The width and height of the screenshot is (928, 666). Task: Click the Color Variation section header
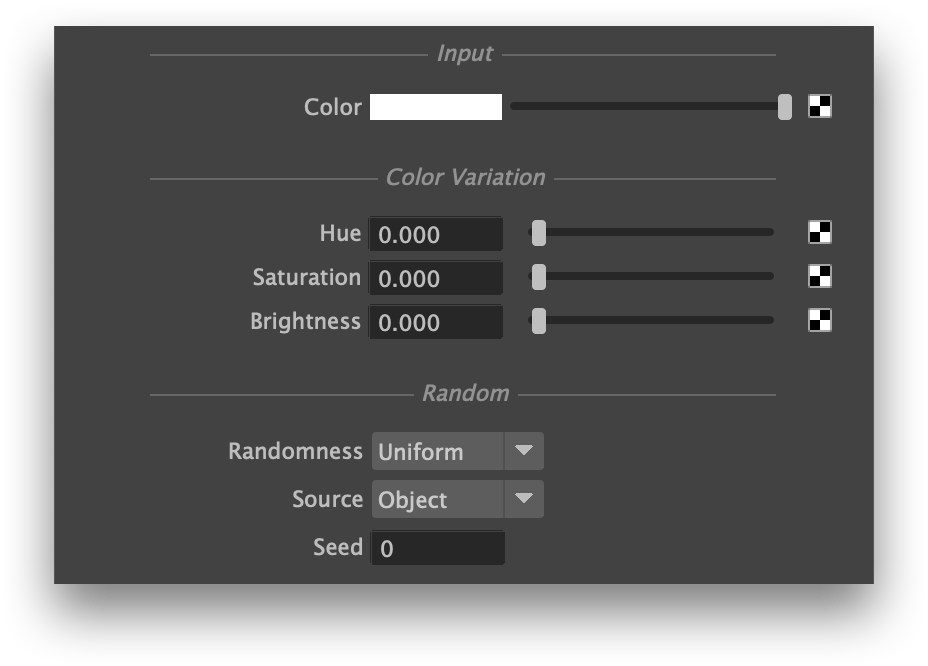465,178
